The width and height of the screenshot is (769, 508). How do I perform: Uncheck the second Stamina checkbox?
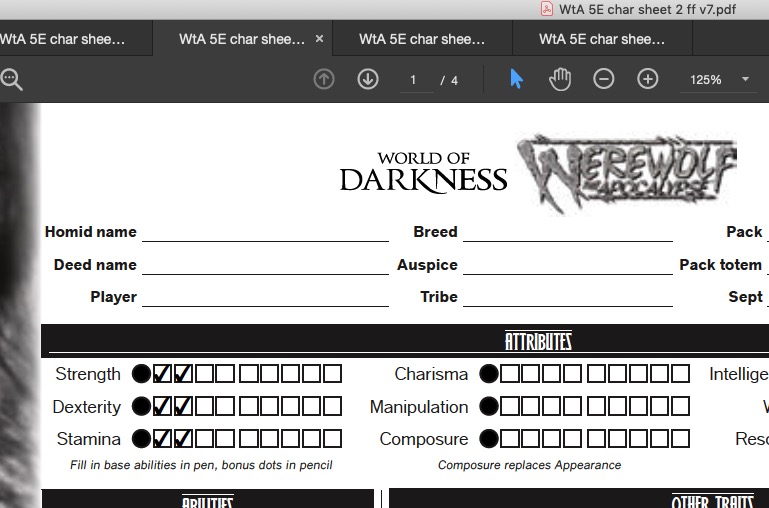tap(183, 438)
